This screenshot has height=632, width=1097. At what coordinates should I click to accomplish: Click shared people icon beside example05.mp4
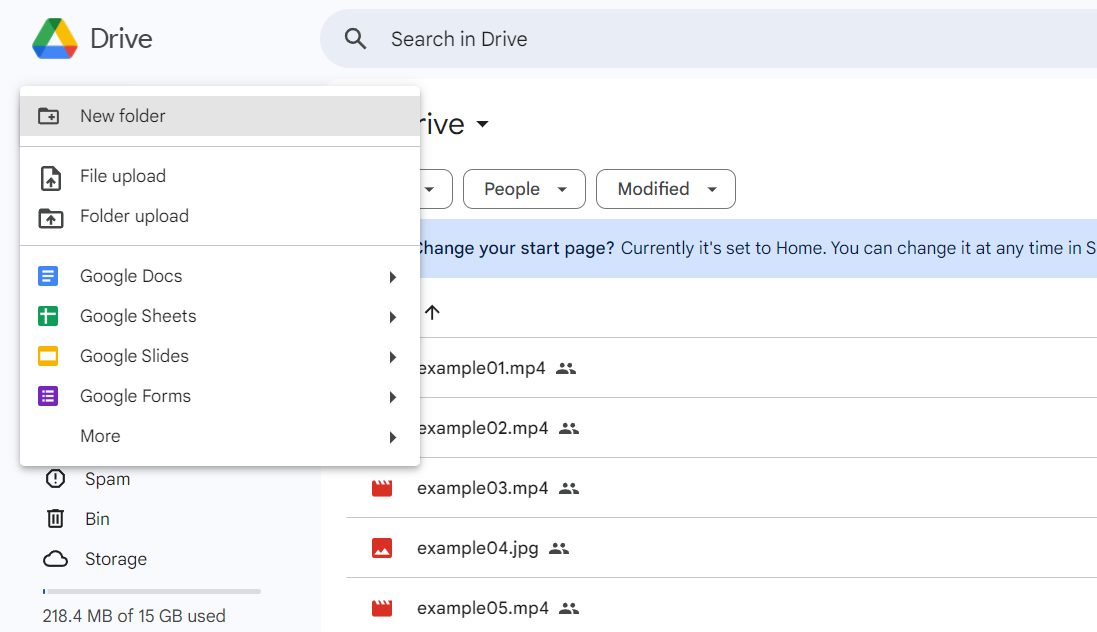569,608
